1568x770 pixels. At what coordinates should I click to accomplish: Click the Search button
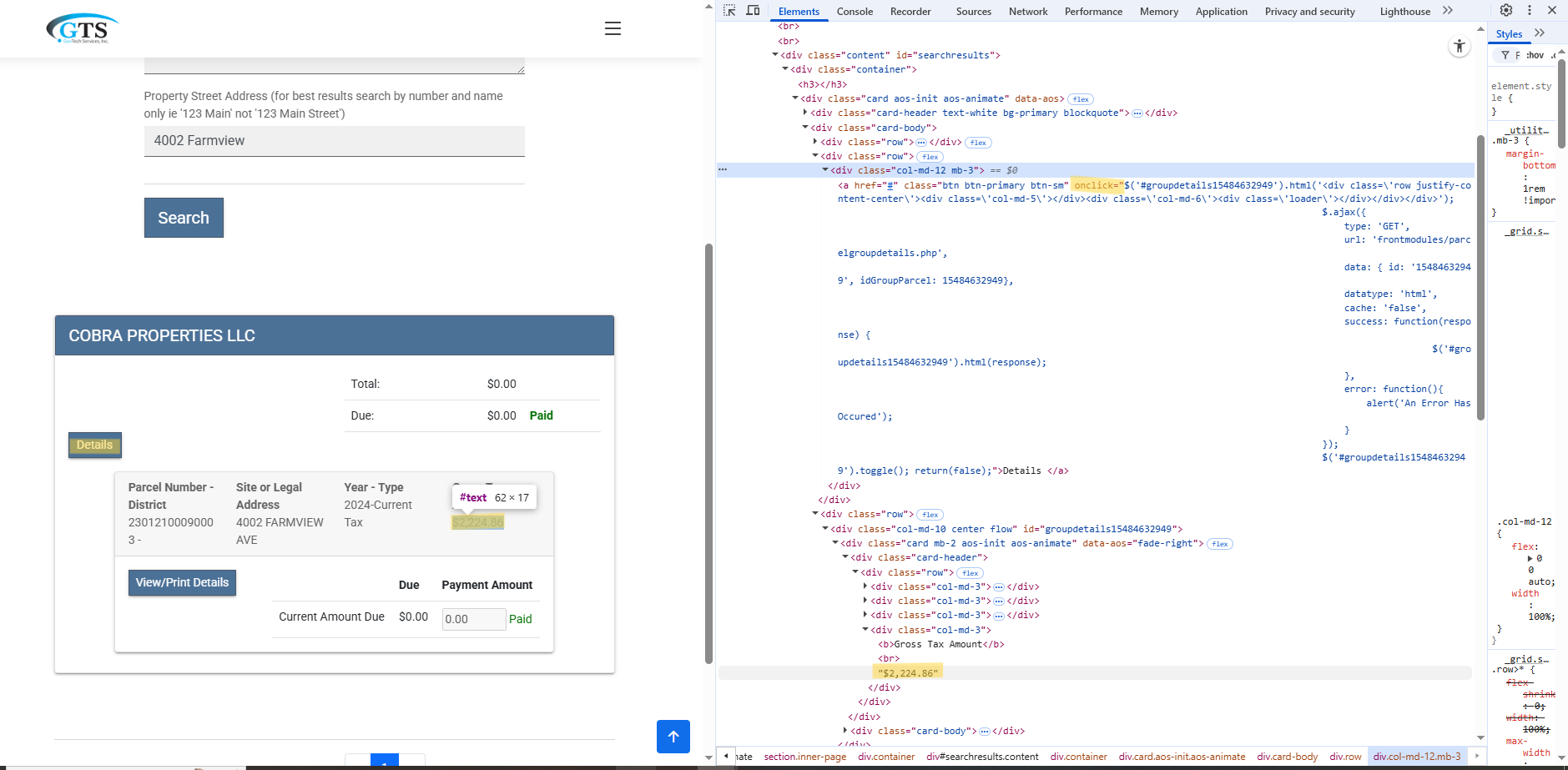coord(184,218)
